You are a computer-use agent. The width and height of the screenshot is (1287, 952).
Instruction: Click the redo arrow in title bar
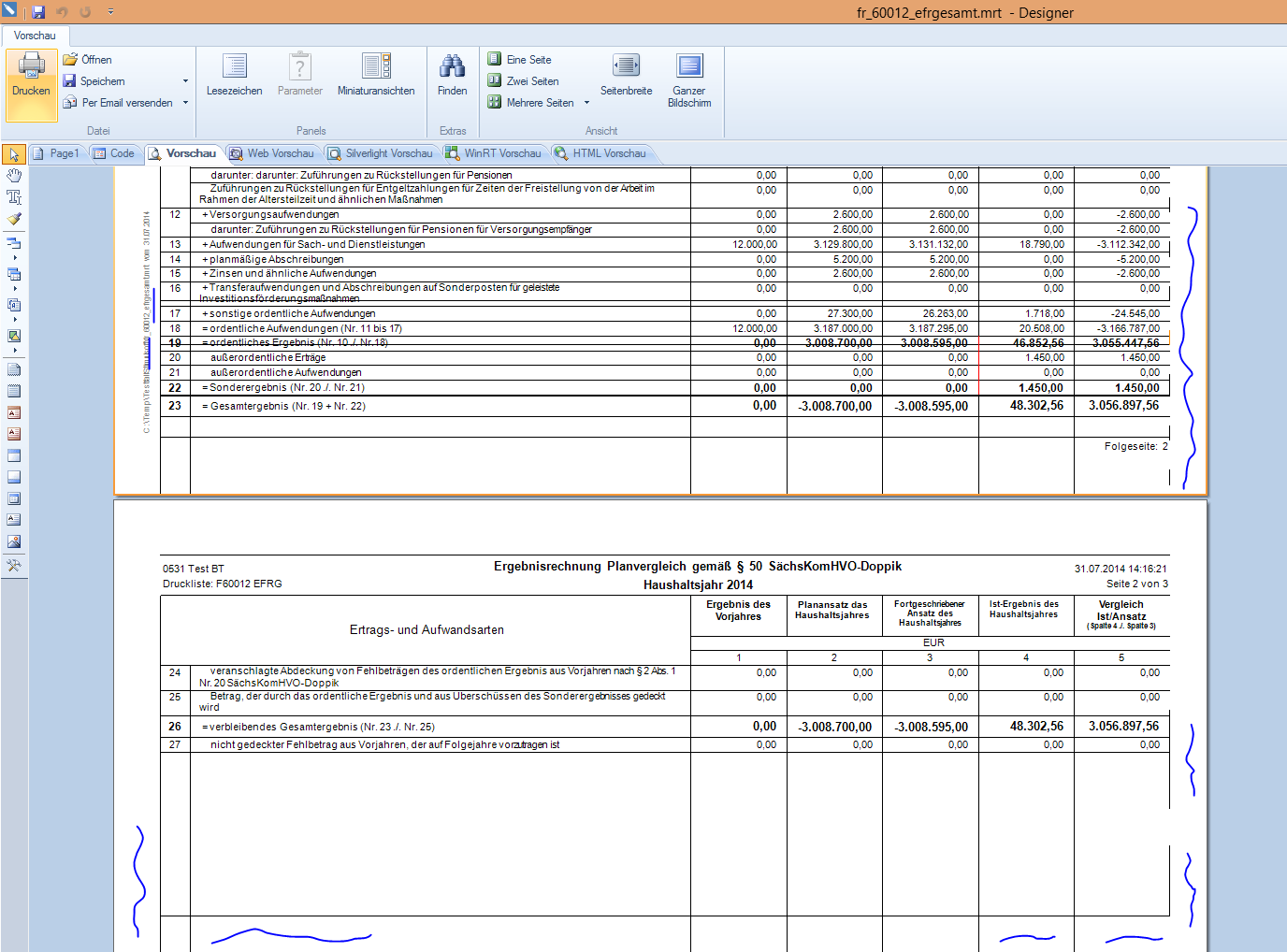click(85, 12)
